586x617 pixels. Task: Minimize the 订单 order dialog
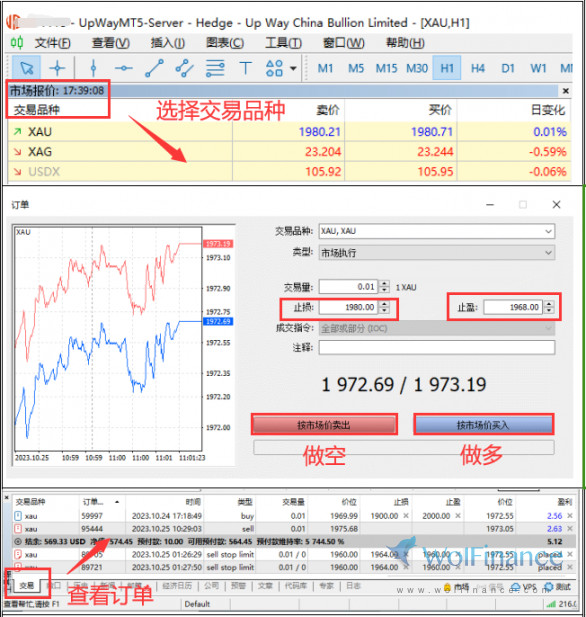[490, 205]
